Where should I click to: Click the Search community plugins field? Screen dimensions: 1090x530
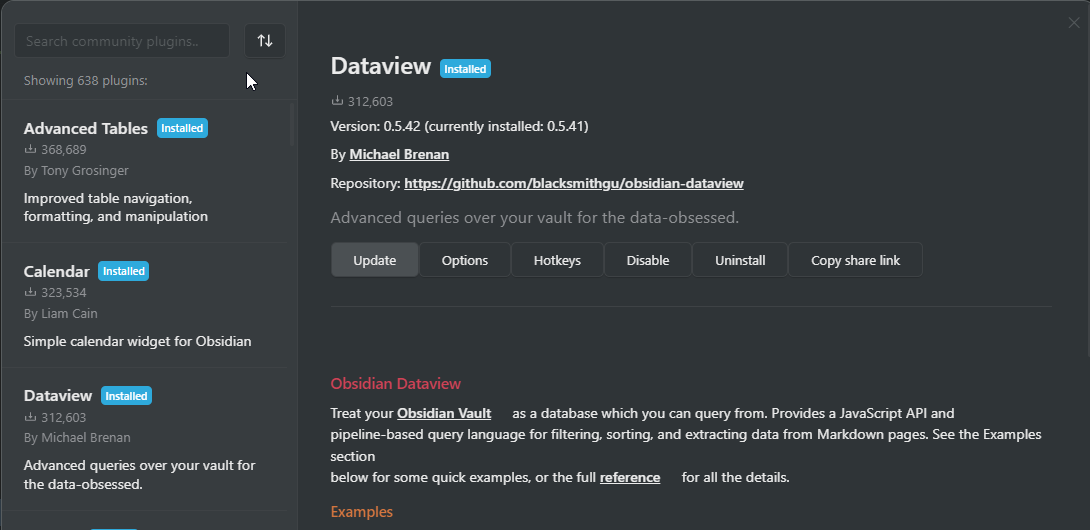click(122, 41)
